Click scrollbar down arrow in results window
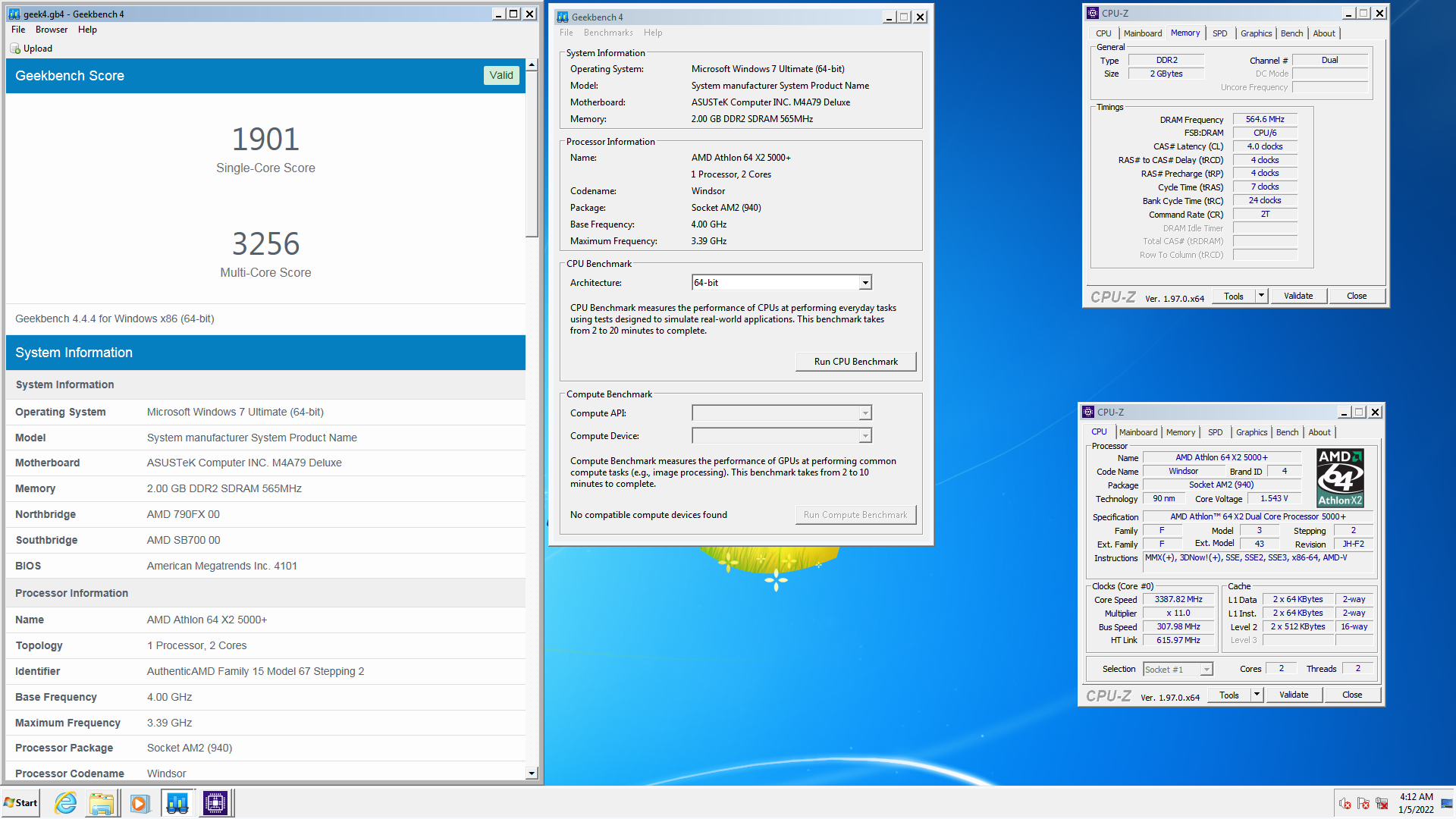 pyautogui.click(x=532, y=773)
